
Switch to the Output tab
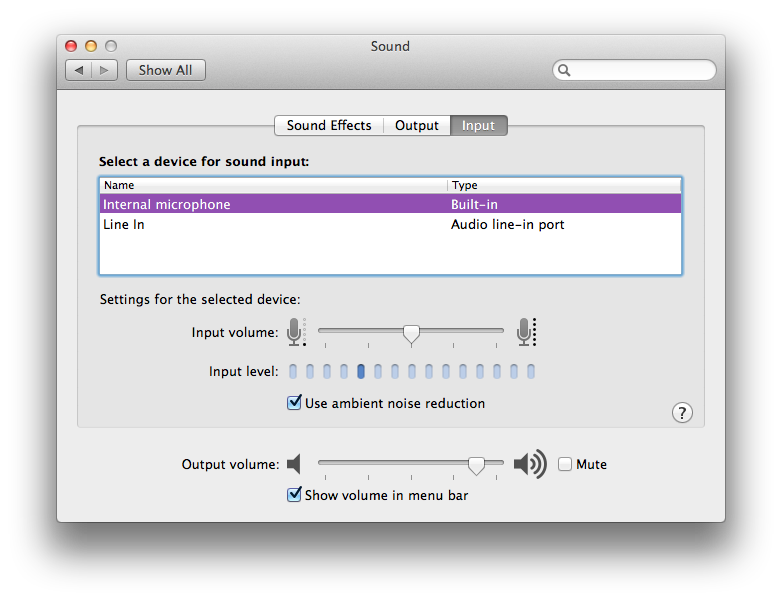tap(416, 125)
